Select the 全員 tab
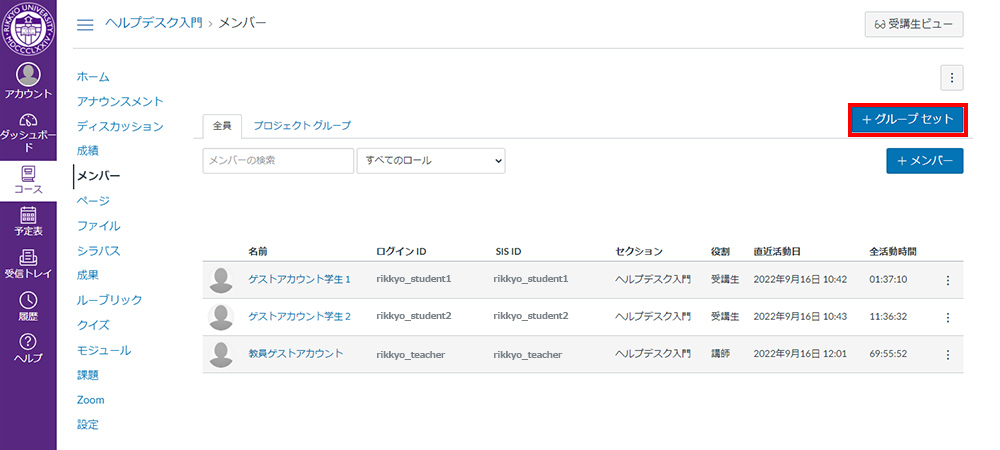The height and width of the screenshot is (450, 1000). pyautogui.click(x=221, y=126)
